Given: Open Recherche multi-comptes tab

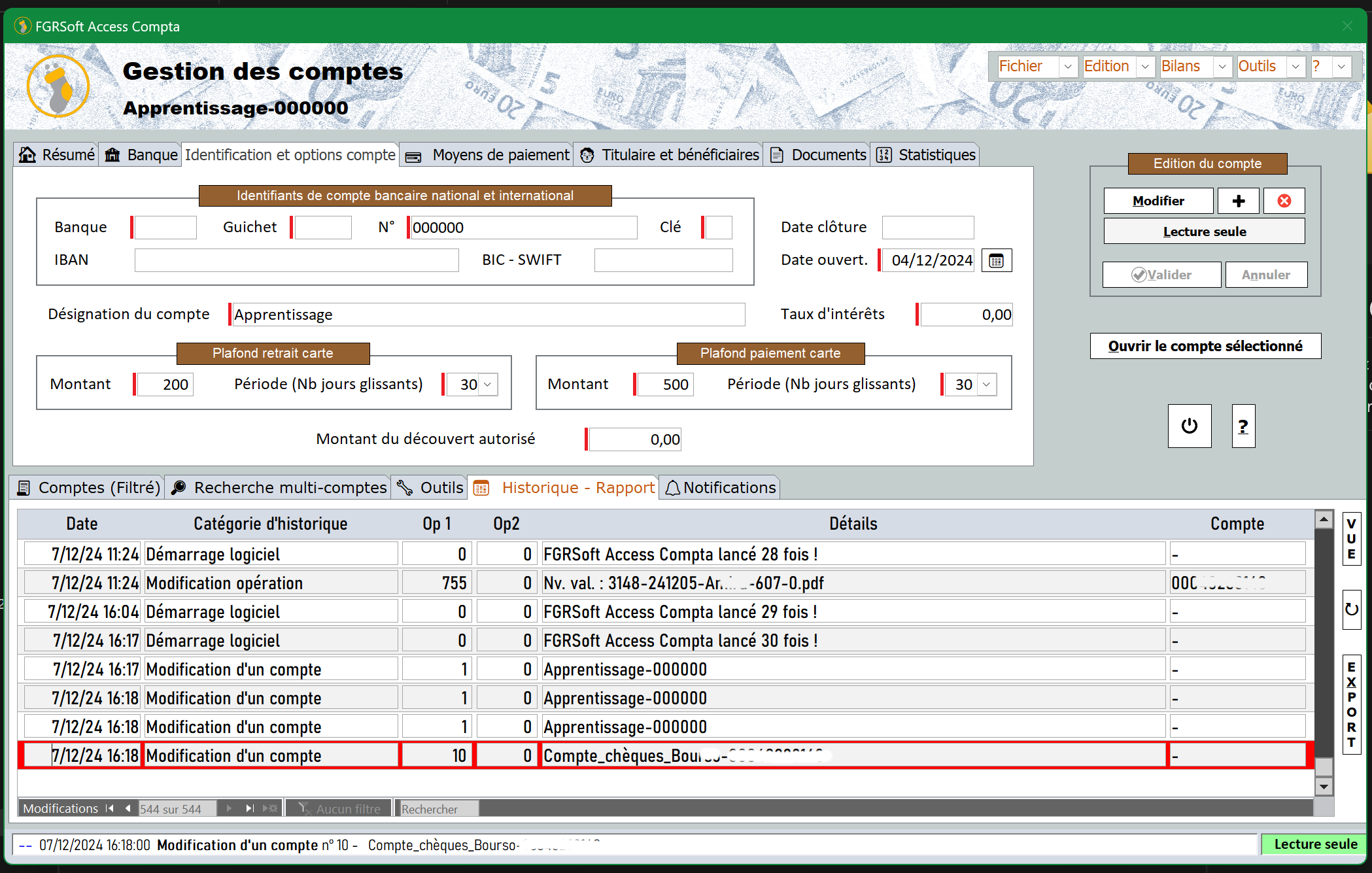Looking at the screenshot, I should [x=279, y=488].
